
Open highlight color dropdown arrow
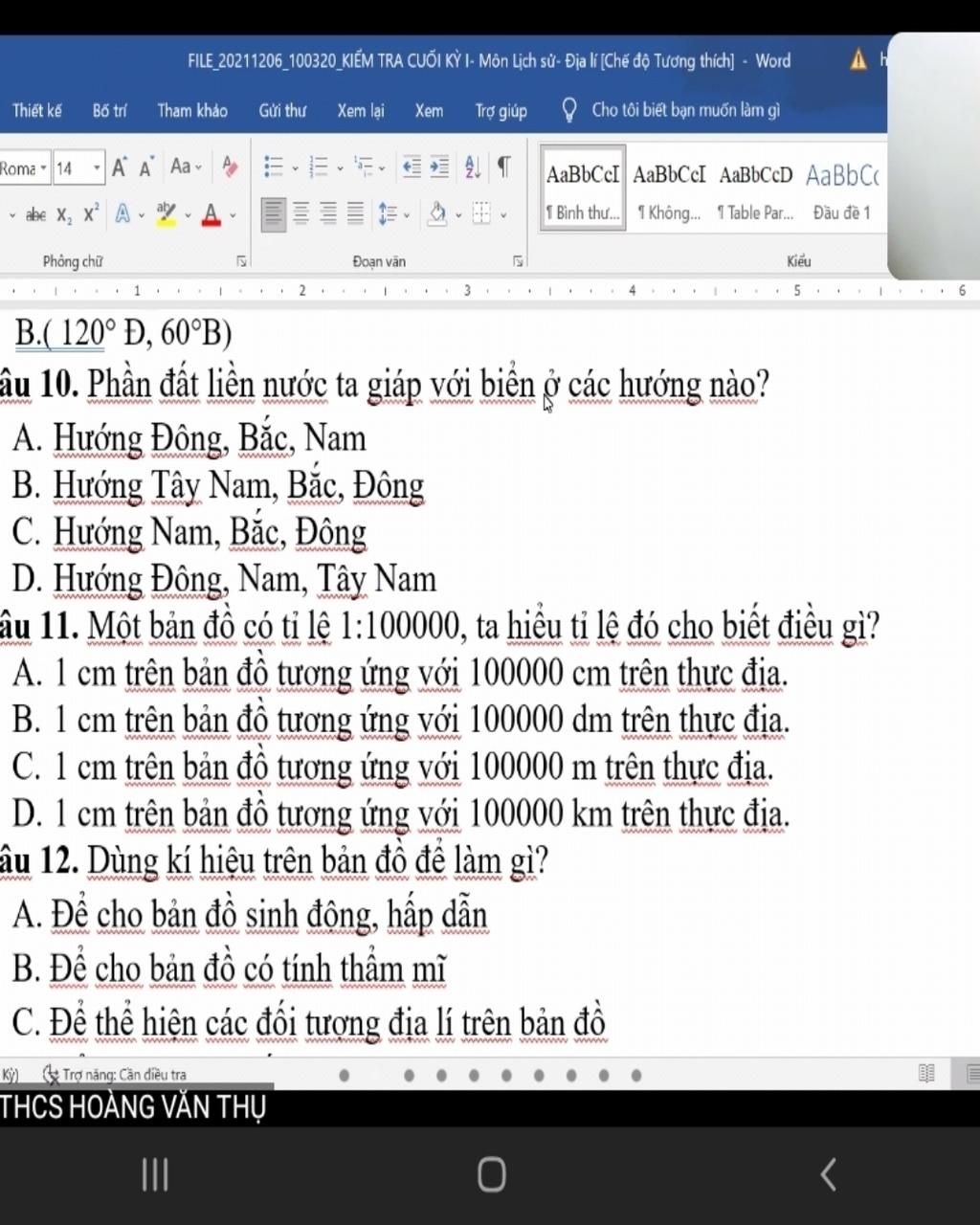[188, 214]
